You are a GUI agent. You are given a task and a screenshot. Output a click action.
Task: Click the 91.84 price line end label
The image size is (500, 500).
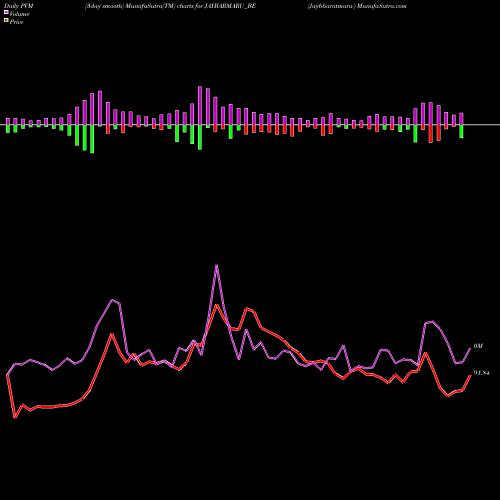481,373
